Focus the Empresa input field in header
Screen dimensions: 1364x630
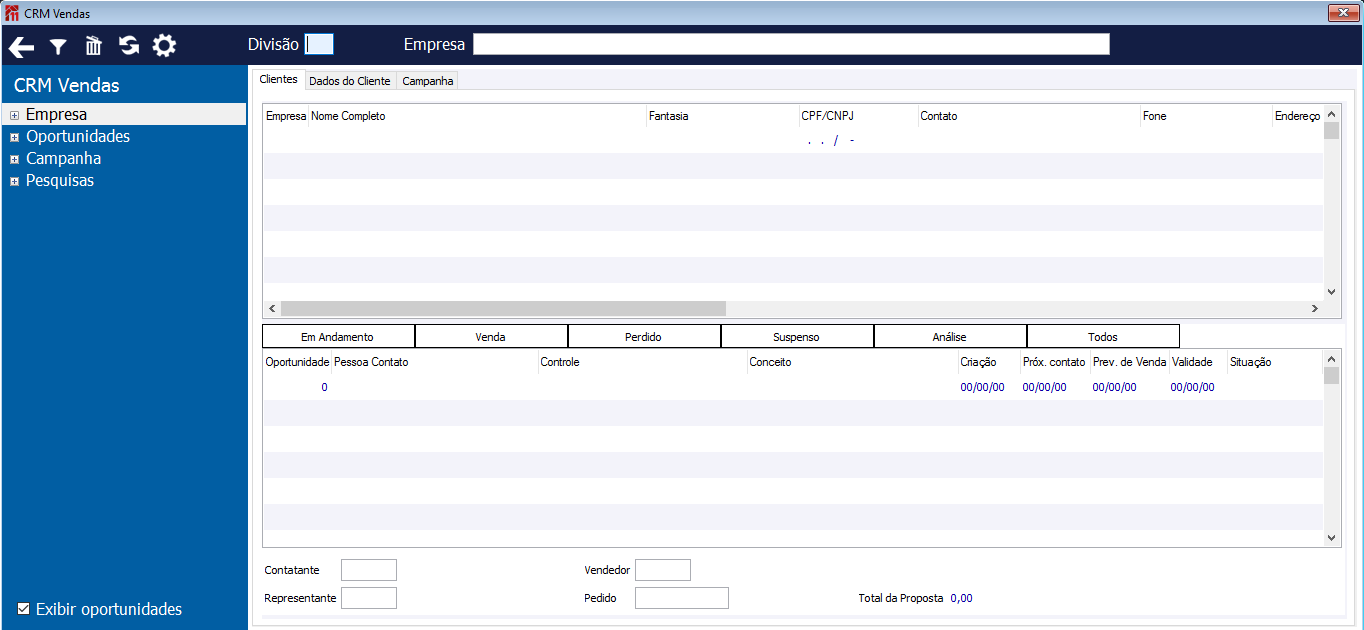791,44
